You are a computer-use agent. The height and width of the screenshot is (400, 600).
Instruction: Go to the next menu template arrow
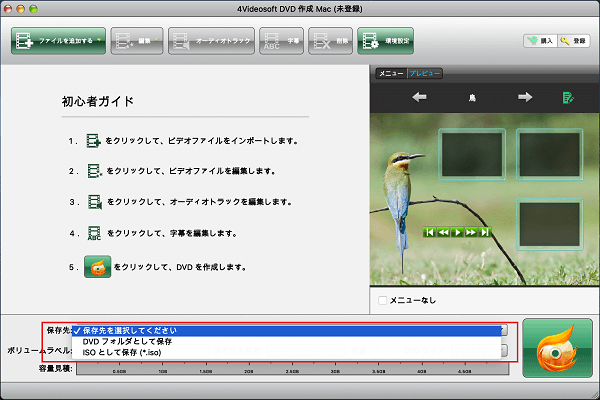click(x=524, y=98)
